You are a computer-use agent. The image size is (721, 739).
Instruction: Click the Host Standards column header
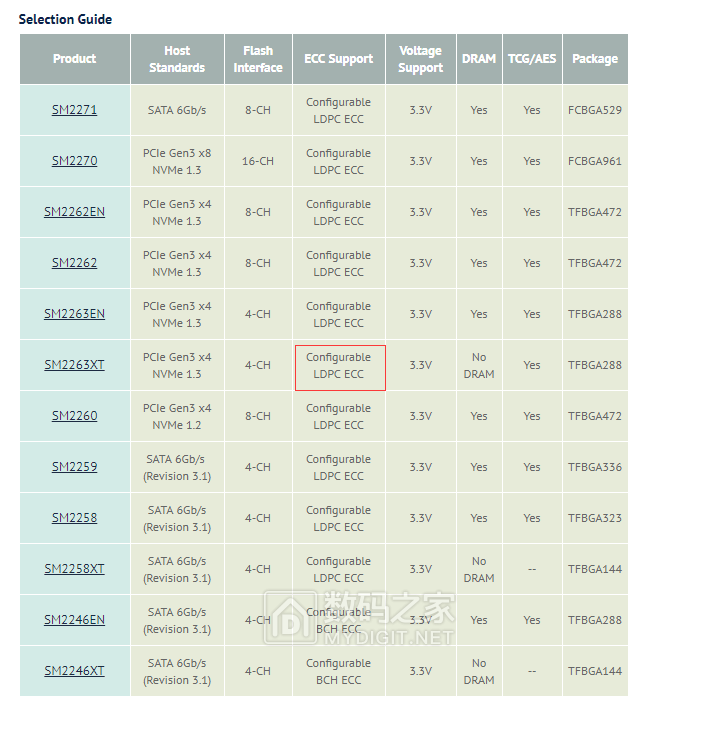(177, 59)
